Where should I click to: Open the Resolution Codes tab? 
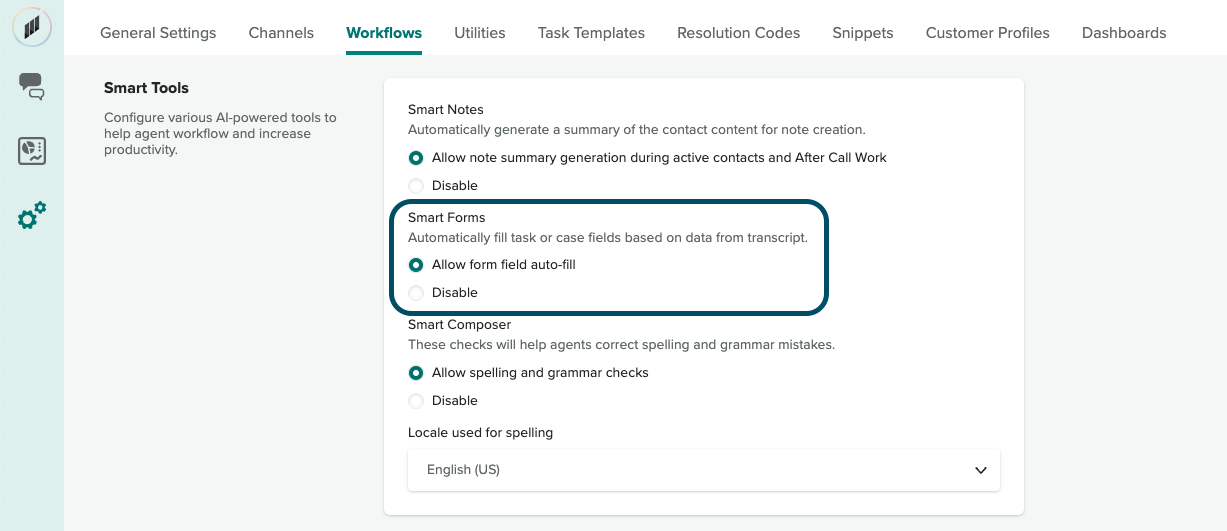[738, 33]
